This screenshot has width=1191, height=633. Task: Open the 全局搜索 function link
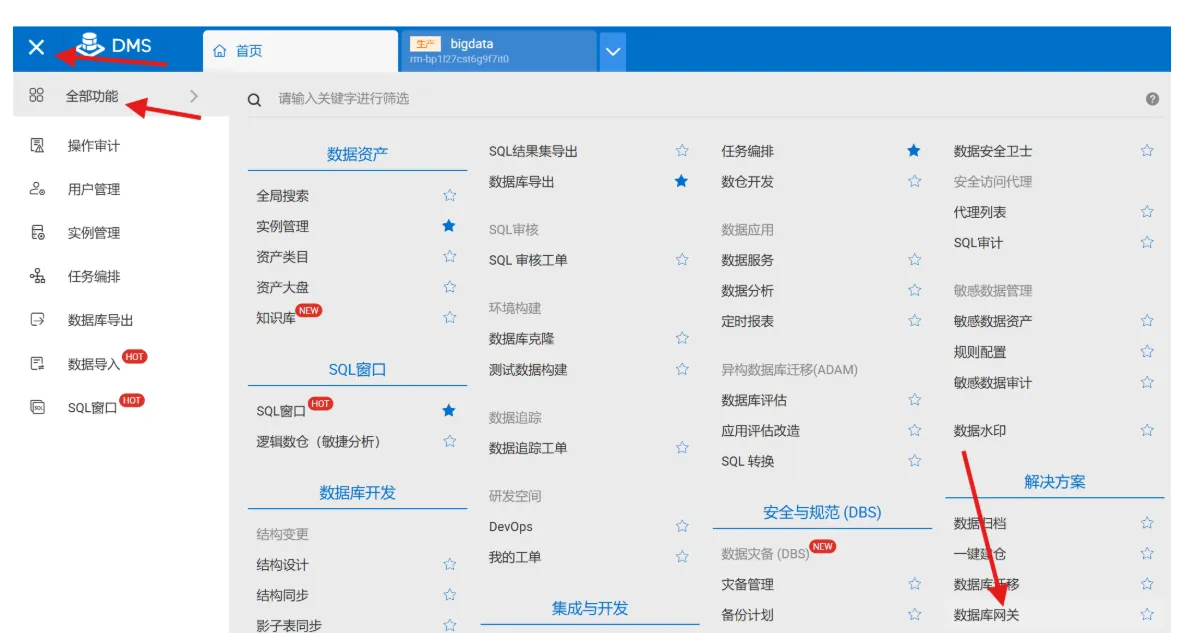283,196
